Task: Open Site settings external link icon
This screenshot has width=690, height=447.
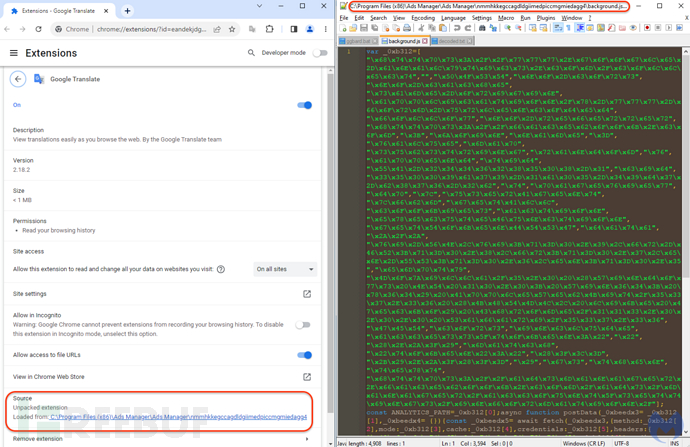Action: (307, 294)
